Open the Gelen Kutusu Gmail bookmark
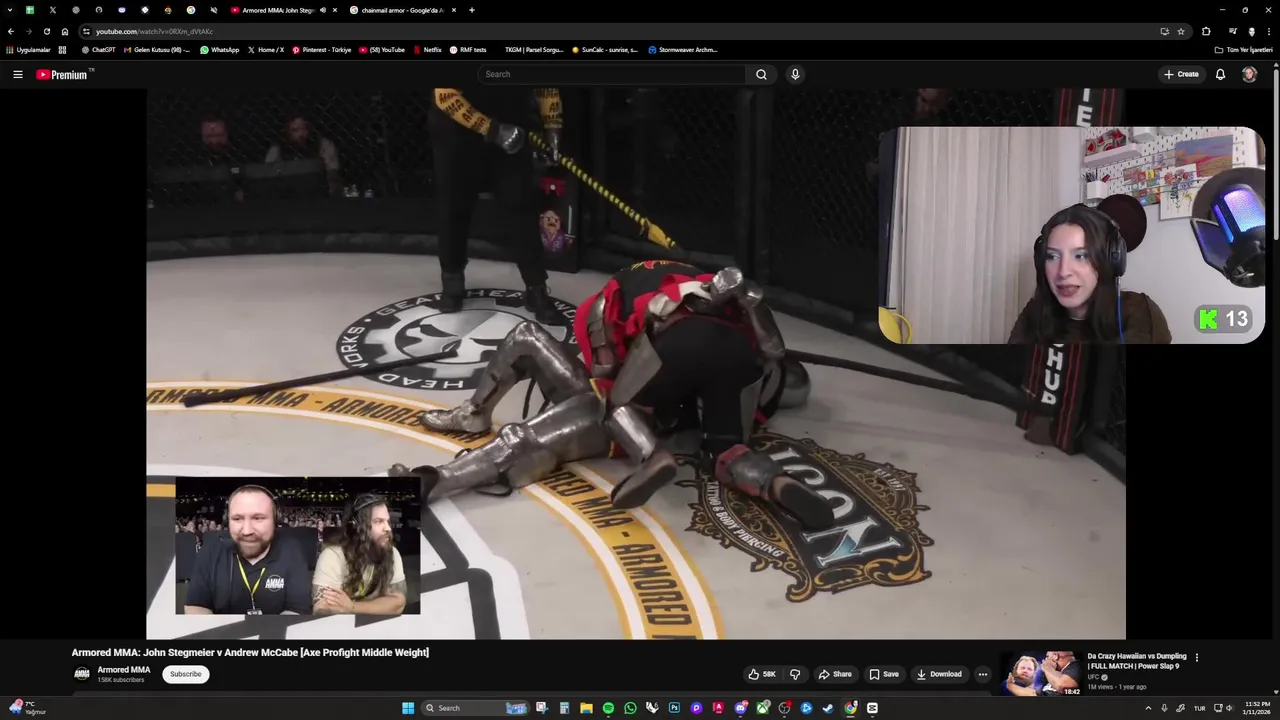 (156, 50)
